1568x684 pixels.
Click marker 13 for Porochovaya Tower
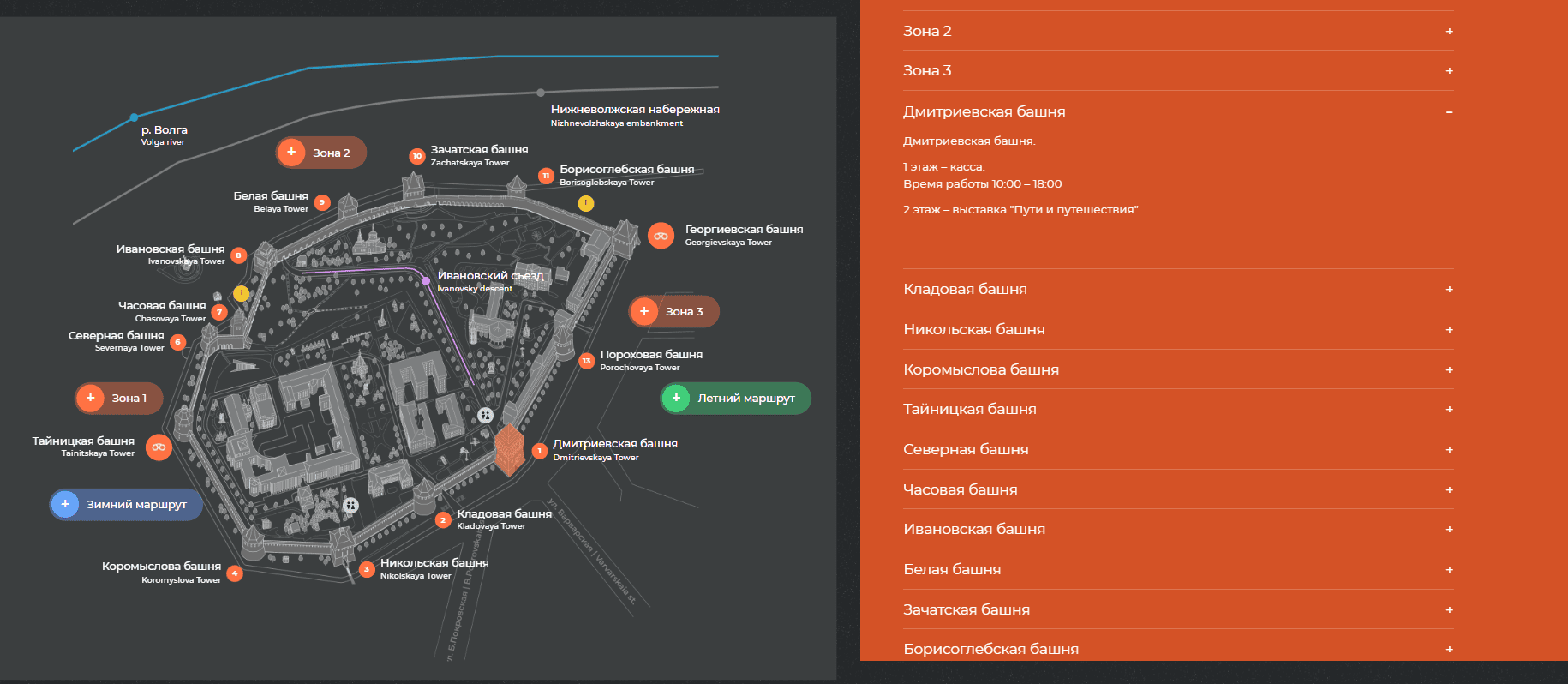point(587,361)
